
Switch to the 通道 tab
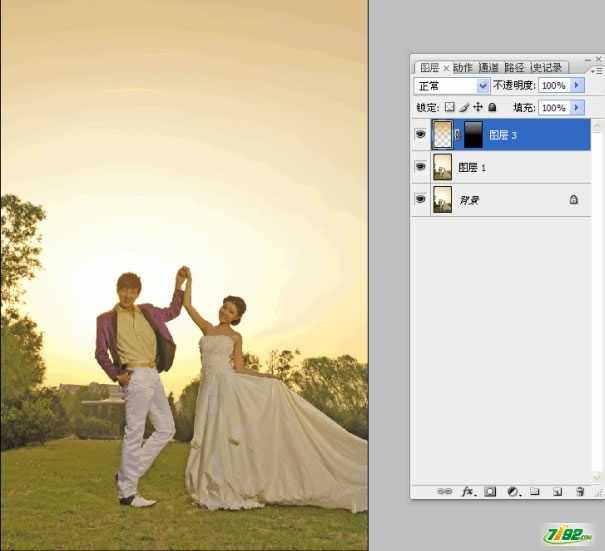pos(488,68)
